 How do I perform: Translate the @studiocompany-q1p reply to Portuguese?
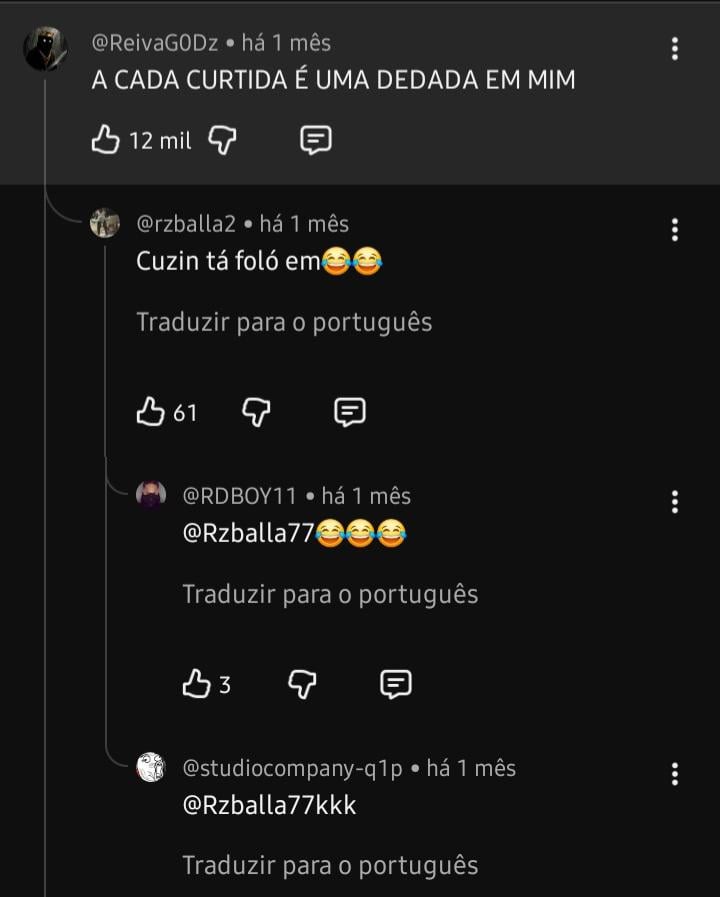point(330,865)
